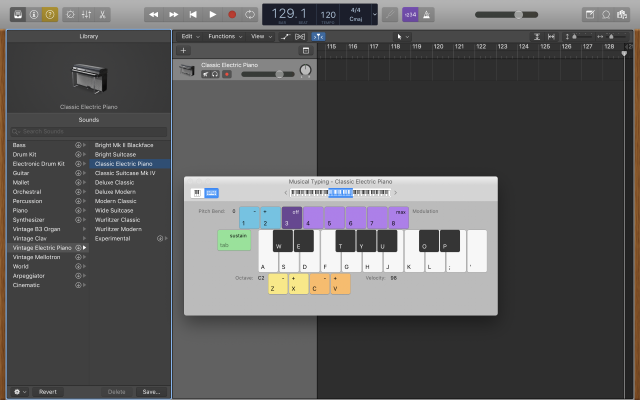Viewport: 640px width, 400px height.
Task: Go to beginning of project
Action: pyautogui.click(x=193, y=15)
